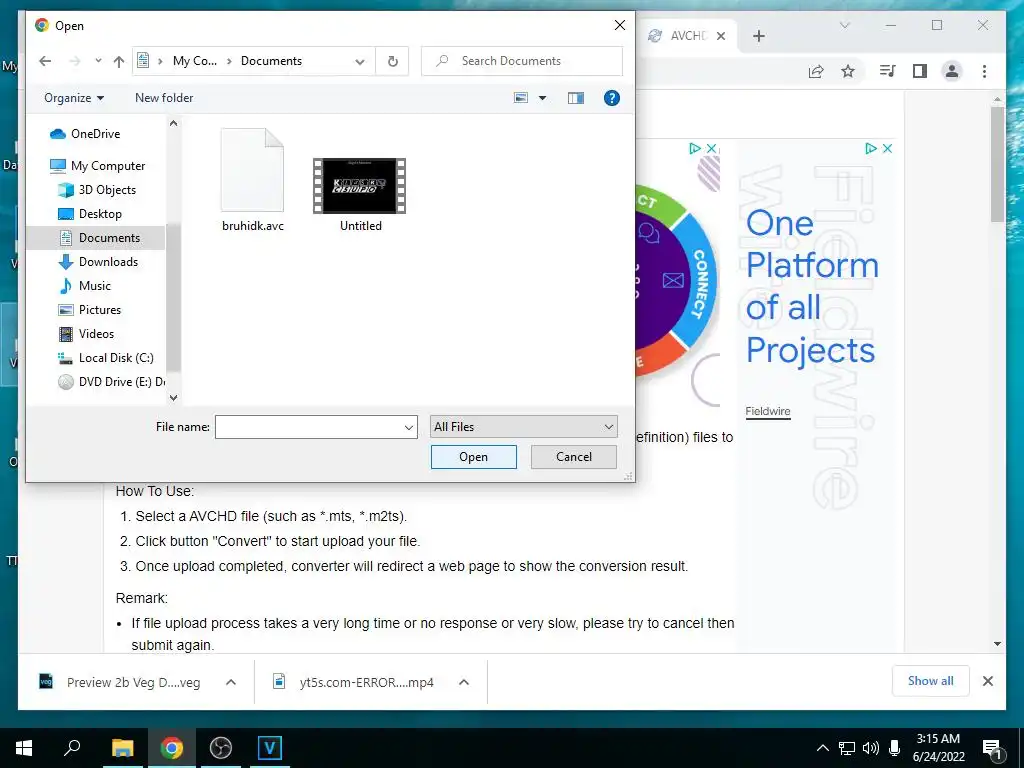The height and width of the screenshot is (768, 1024).
Task: Open a new Chrome tab
Action: point(758,36)
